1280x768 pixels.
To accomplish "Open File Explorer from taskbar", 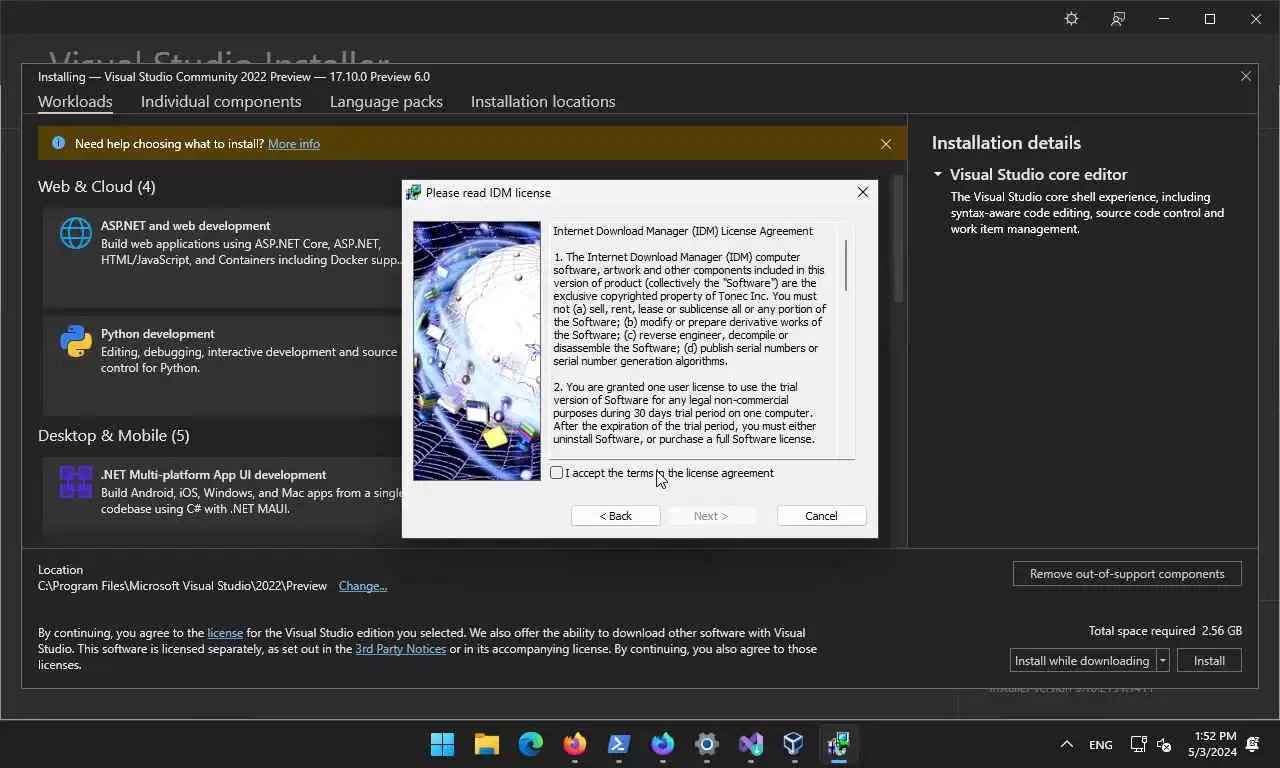I will (487, 744).
